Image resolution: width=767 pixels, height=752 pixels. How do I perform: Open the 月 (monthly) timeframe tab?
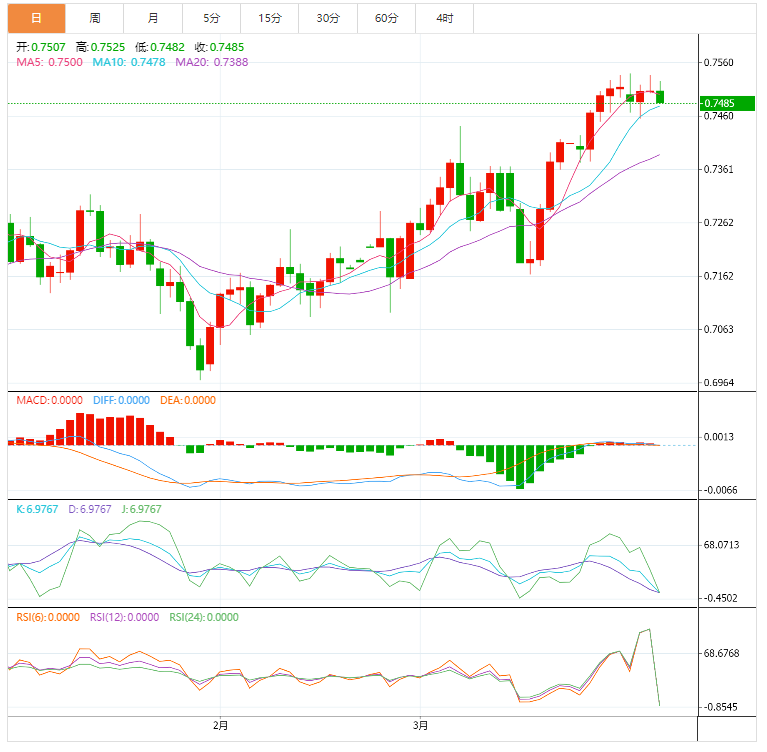pyautogui.click(x=153, y=18)
